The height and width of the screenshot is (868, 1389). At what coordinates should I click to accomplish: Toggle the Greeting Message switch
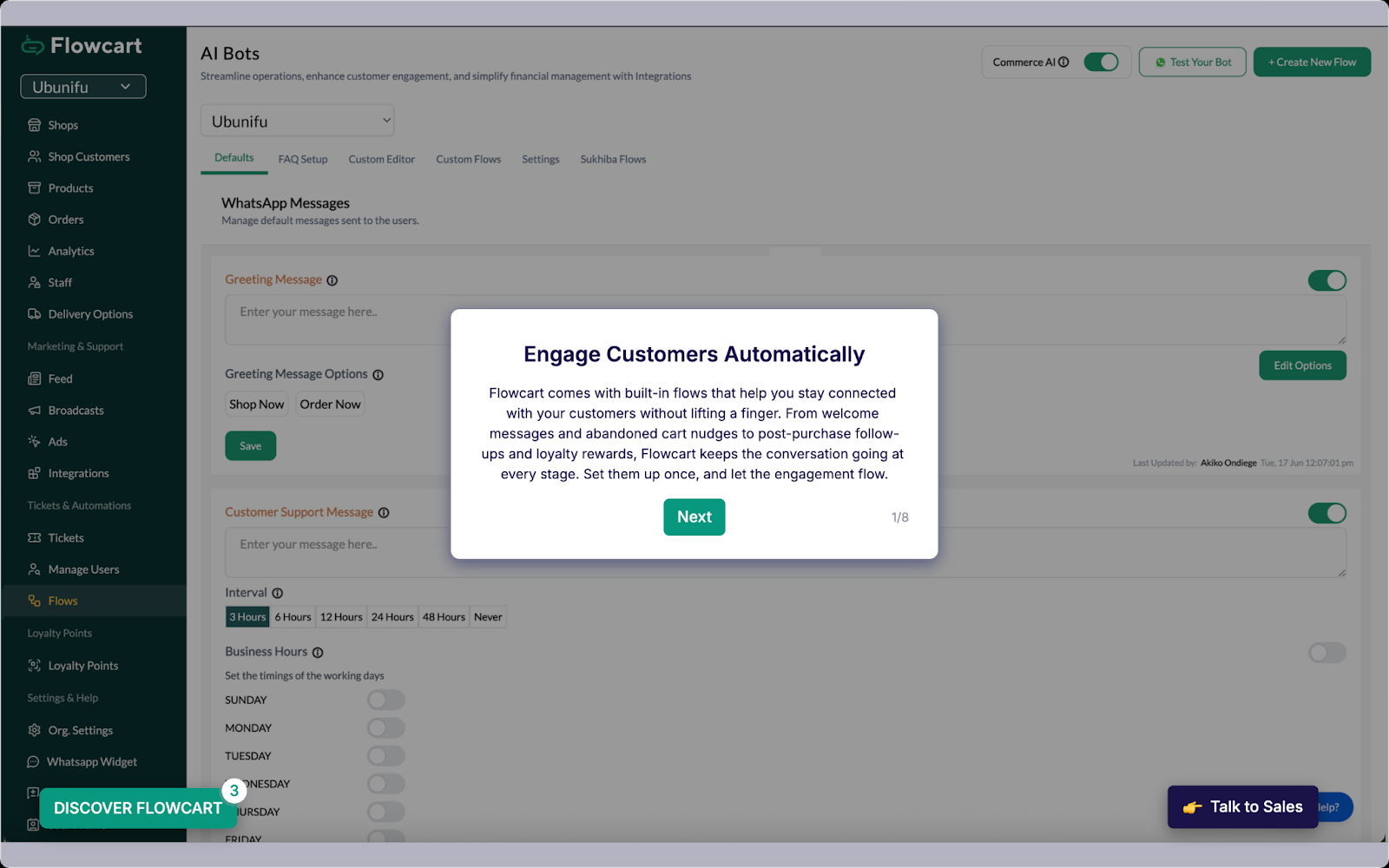click(x=1327, y=280)
